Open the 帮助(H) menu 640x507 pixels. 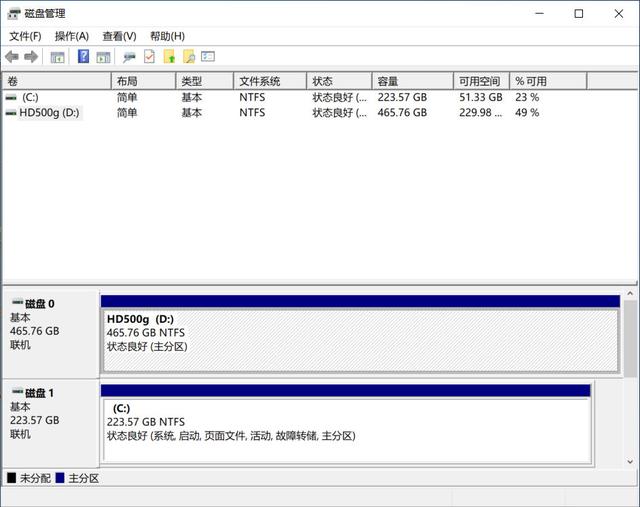167,36
